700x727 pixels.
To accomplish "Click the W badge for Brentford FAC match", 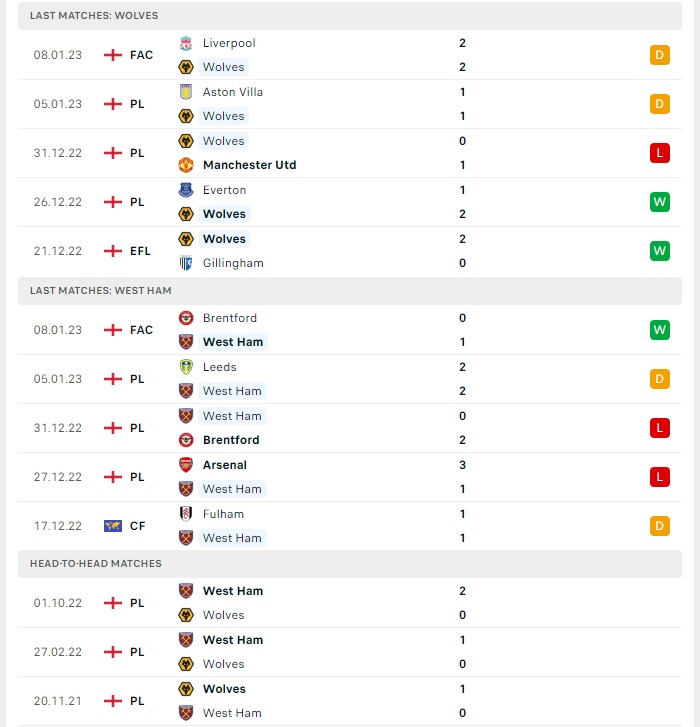I will coord(660,330).
